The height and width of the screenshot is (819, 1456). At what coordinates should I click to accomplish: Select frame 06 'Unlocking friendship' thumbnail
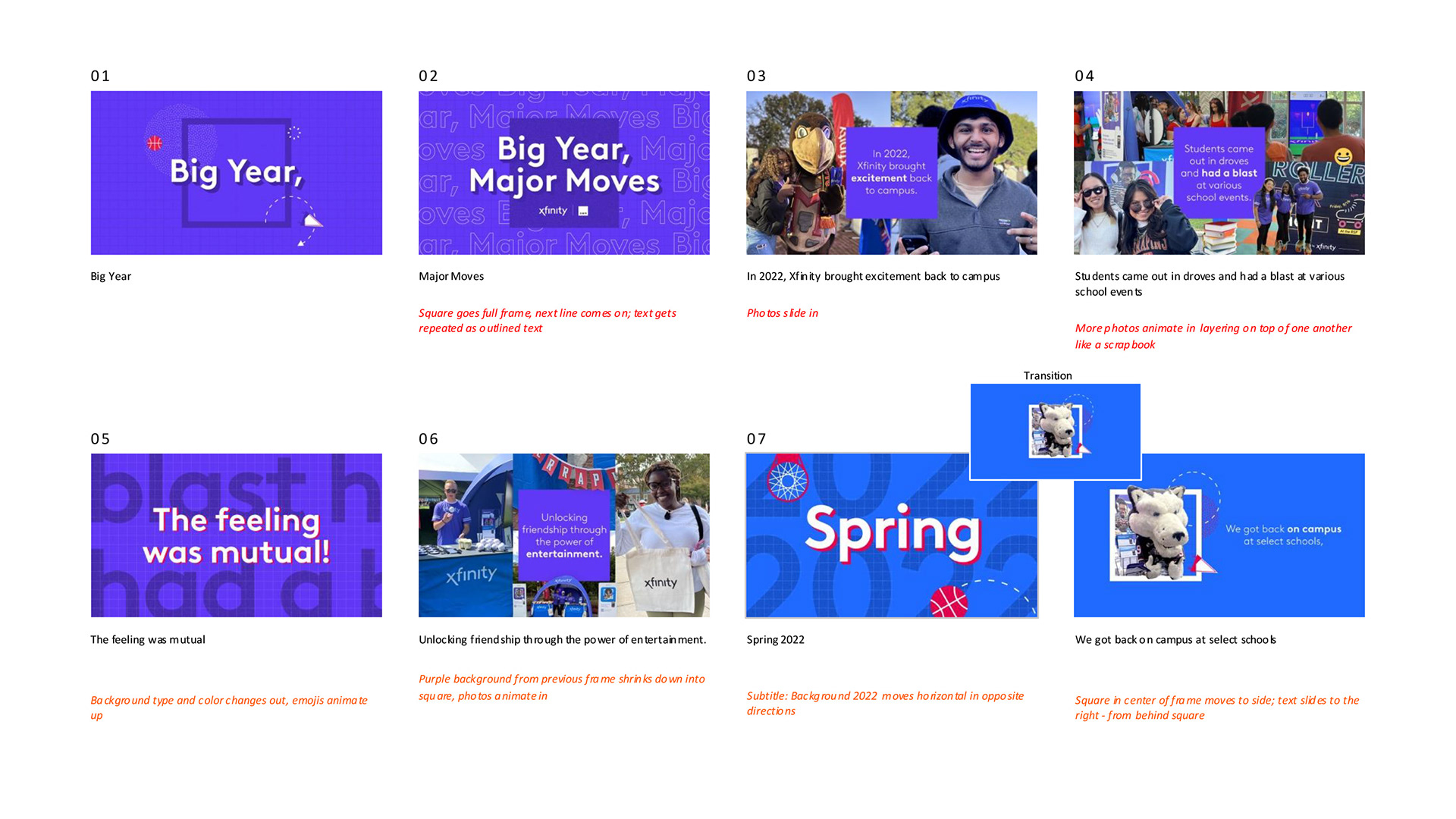[x=564, y=535]
